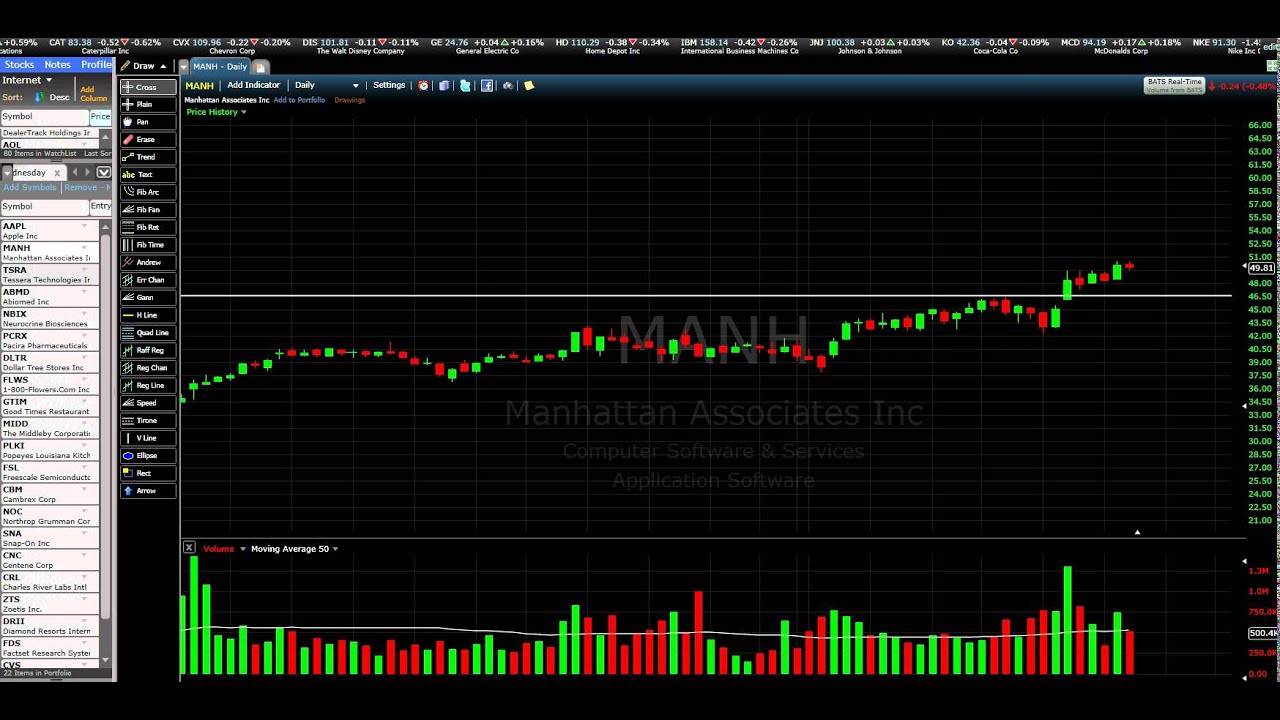Select the Trend line tool
This screenshot has width=1280, height=720.
point(148,157)
